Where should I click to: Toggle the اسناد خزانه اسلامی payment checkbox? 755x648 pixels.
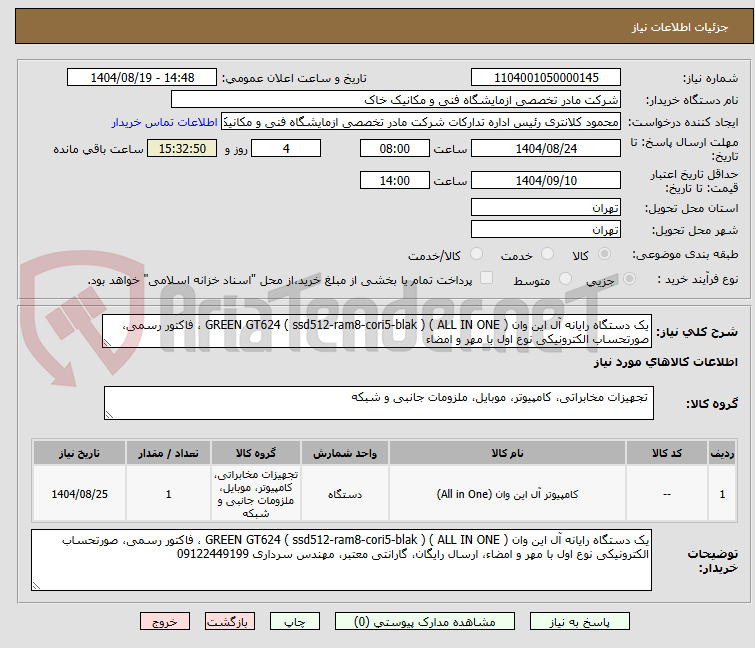pyautogui.click(x=486, y=278)
